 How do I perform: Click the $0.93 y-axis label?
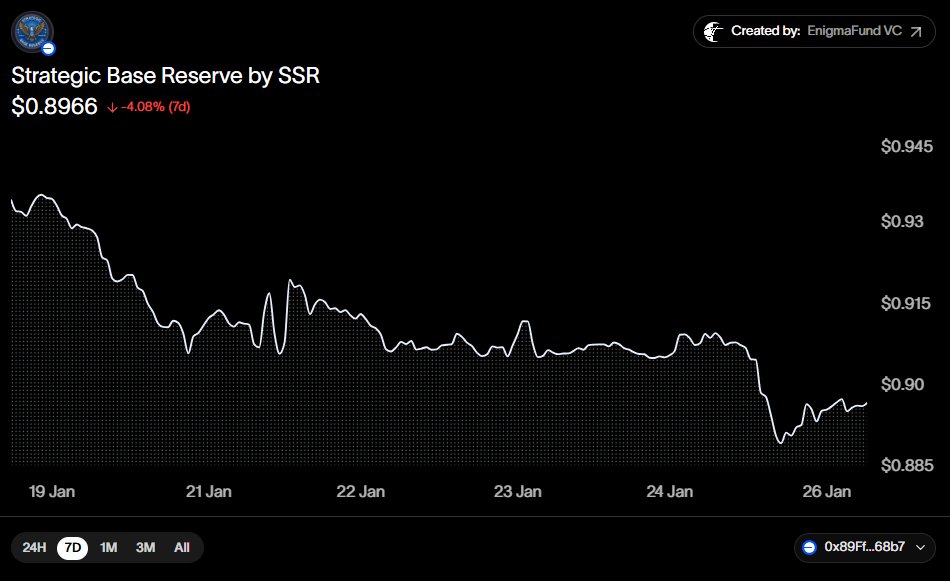(902, 221)
